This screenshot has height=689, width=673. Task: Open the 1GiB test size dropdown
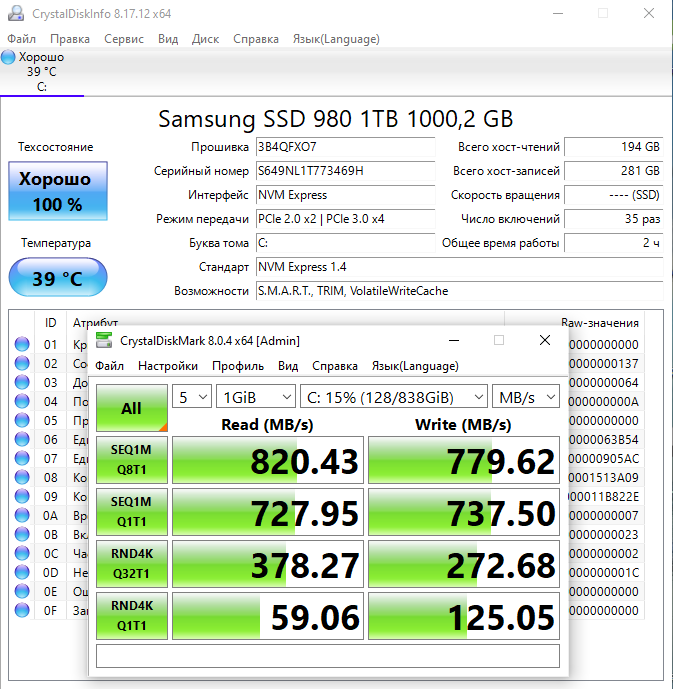pos(256,397)
